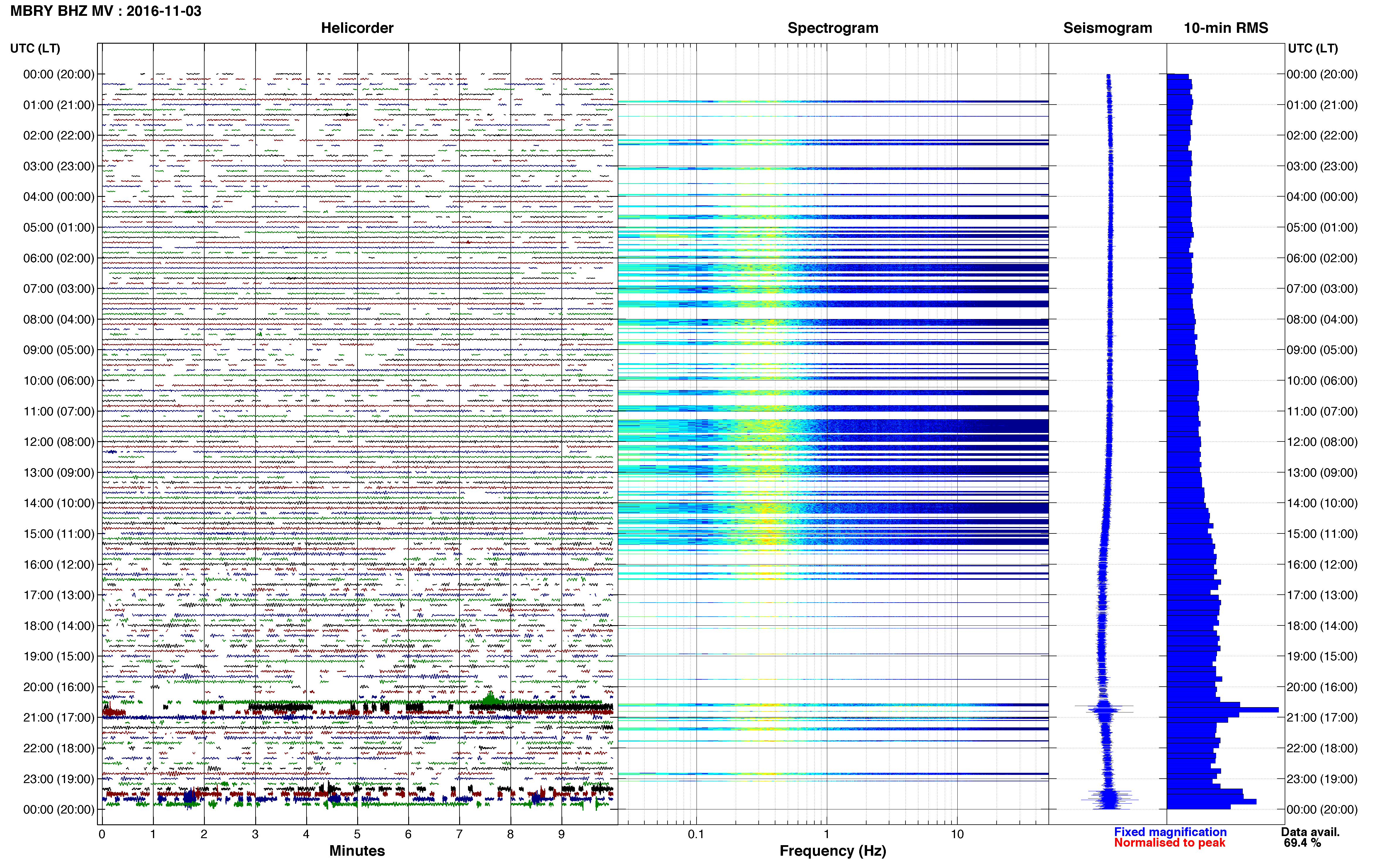Click helicorder axis label '17:00 (13:00)'
This screenshot has width=1389, height=868.
click(59, 595)
